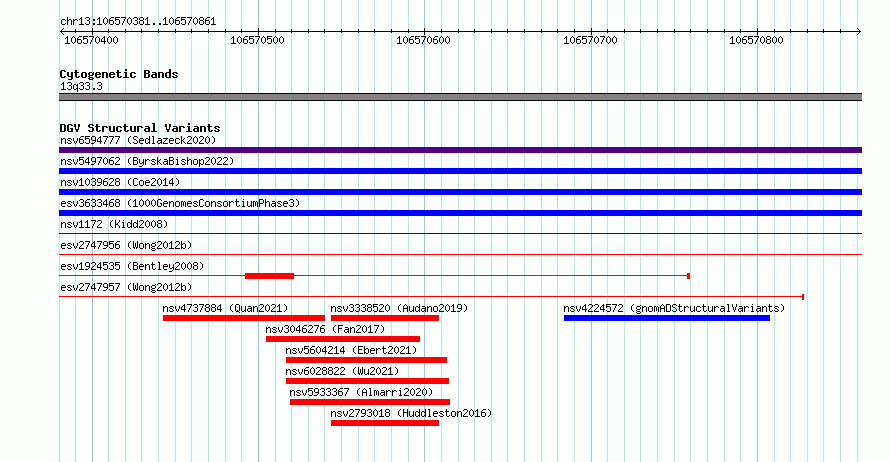Click ruler position 106570500
The width and height of the screenshot is (890, 462).
pos(257,40)
